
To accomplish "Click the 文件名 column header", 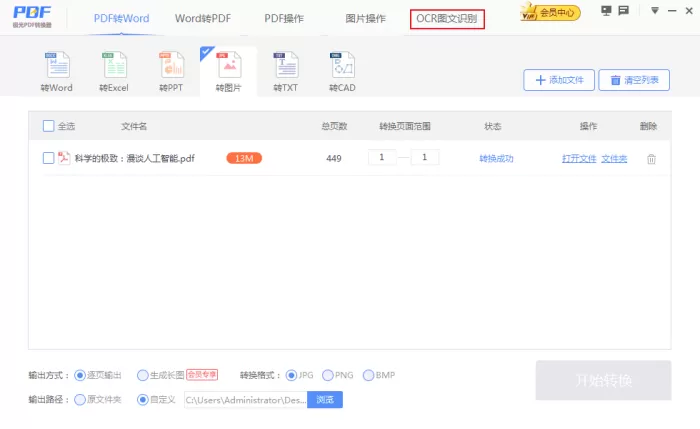I will [x=134, y=126].
